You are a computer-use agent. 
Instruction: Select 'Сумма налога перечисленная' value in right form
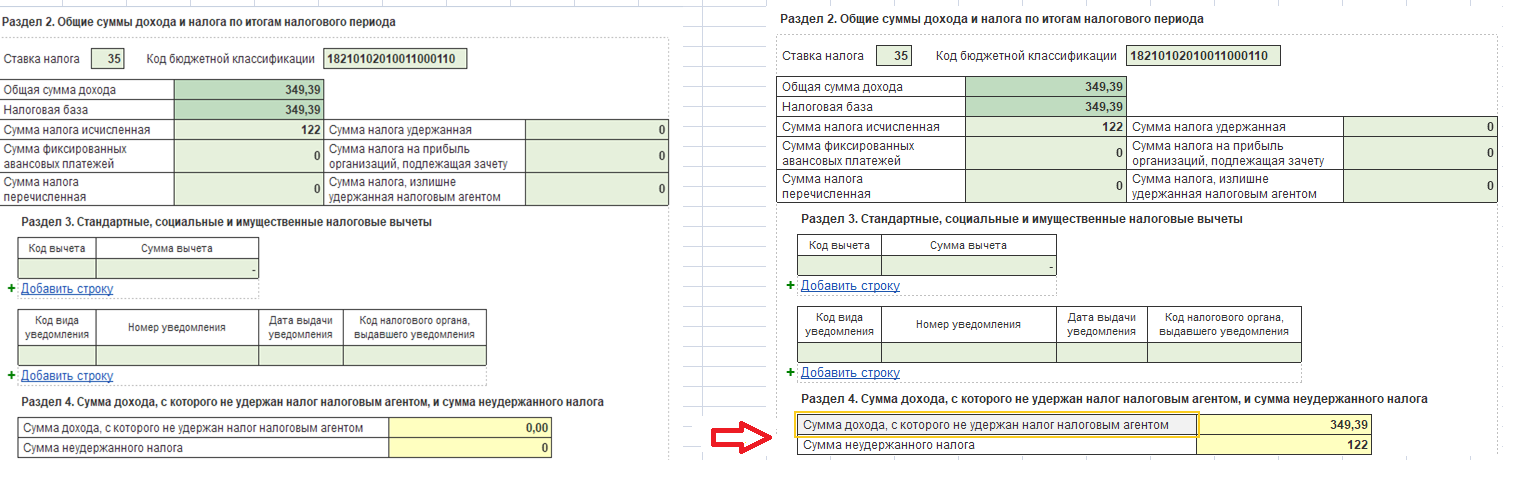click(1046, 186)
